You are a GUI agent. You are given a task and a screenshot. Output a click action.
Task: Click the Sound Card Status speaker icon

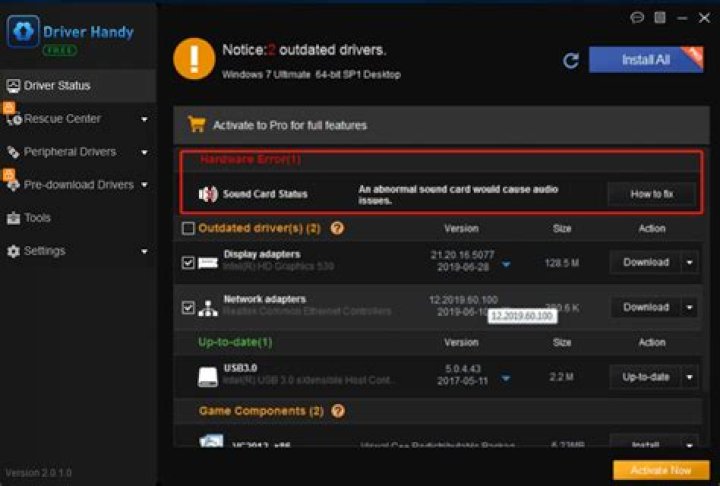pyautogui.click(x=208, y=194)
